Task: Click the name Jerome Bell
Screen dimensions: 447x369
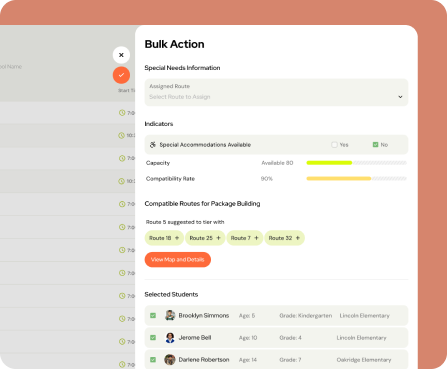Action: coord(195,338)
